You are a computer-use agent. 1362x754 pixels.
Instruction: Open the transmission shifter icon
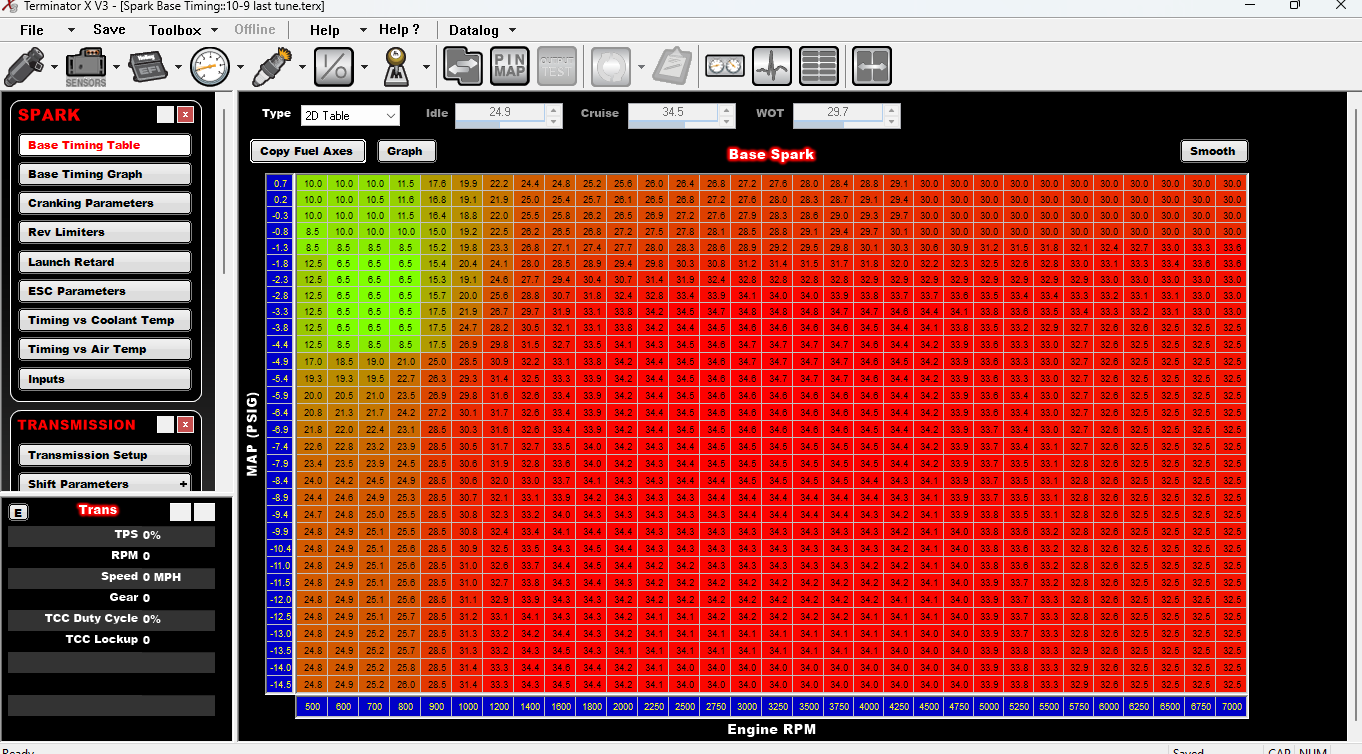click(397, 67)
